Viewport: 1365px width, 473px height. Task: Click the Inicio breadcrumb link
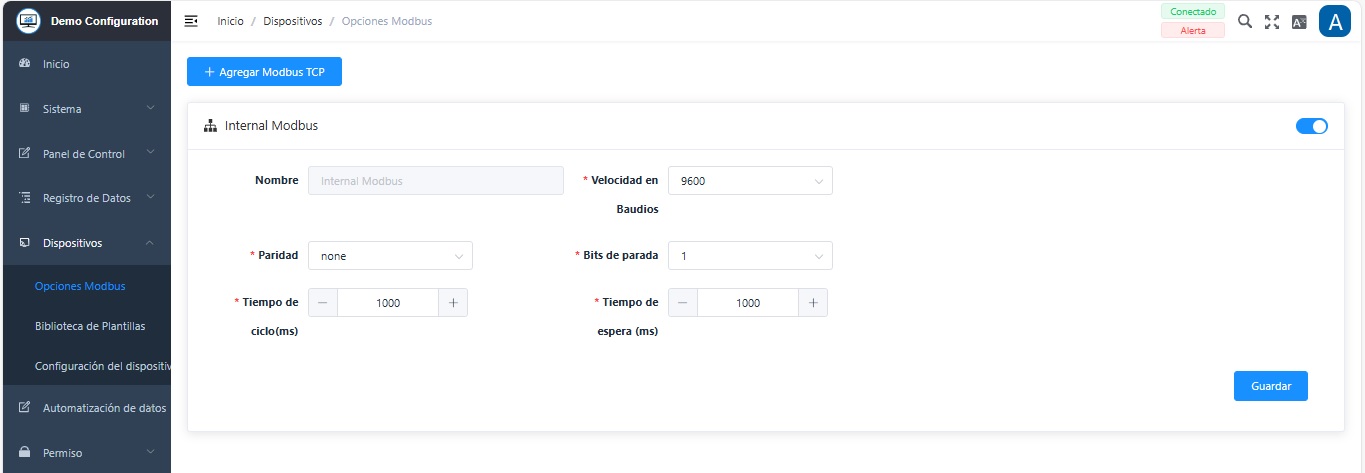(x=230, y=21)
